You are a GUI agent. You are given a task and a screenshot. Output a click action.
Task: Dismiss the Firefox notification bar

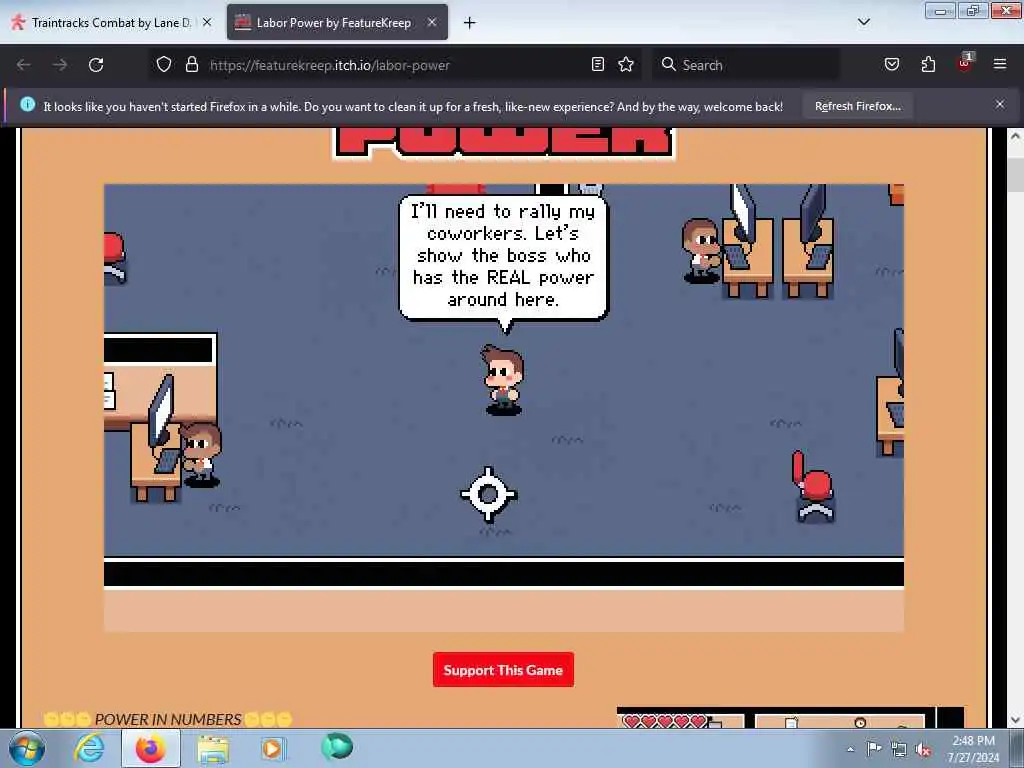point(1000,104)
